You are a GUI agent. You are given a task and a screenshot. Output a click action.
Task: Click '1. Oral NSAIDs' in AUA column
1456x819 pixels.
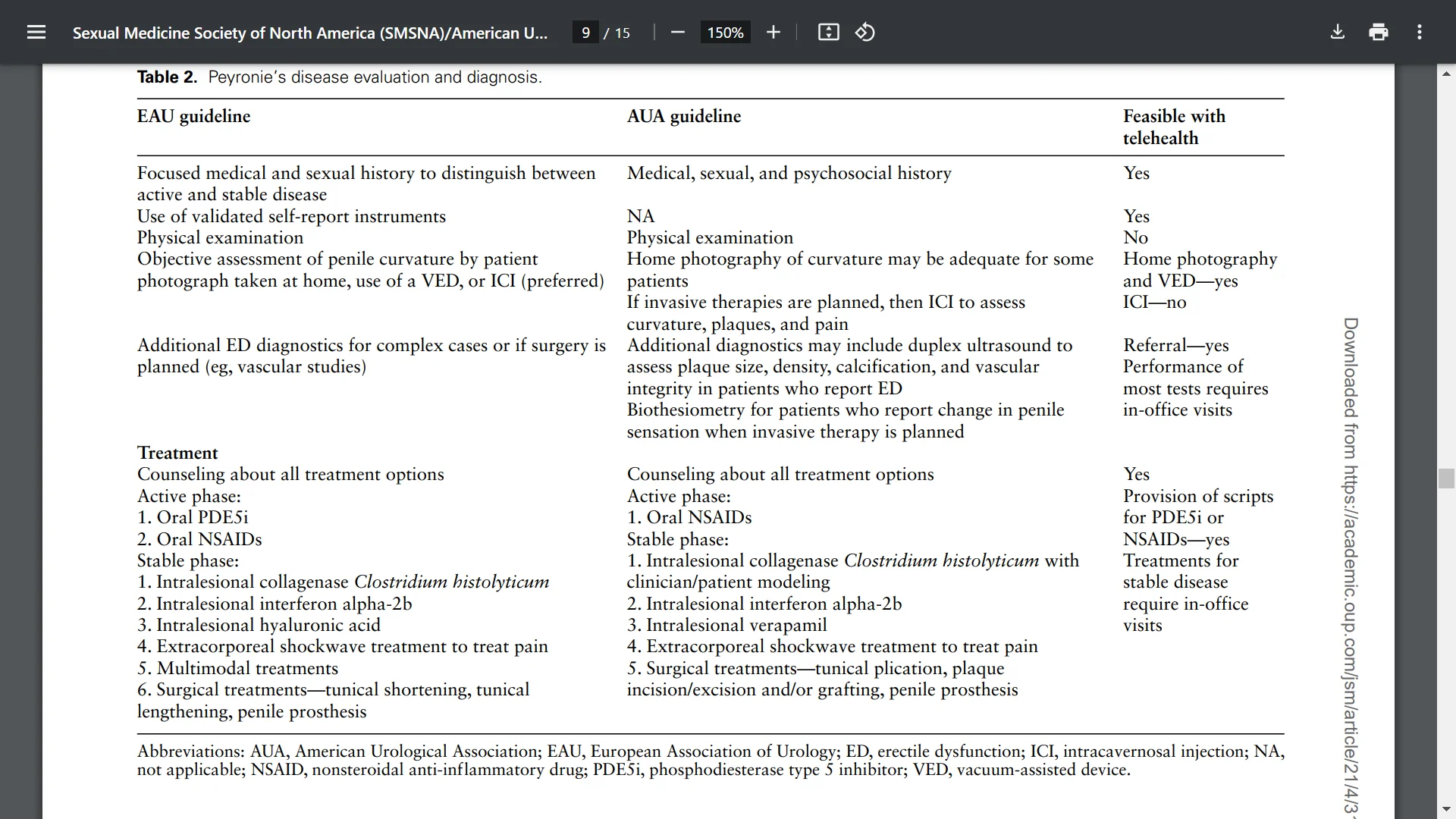click(x=689, y=517)
